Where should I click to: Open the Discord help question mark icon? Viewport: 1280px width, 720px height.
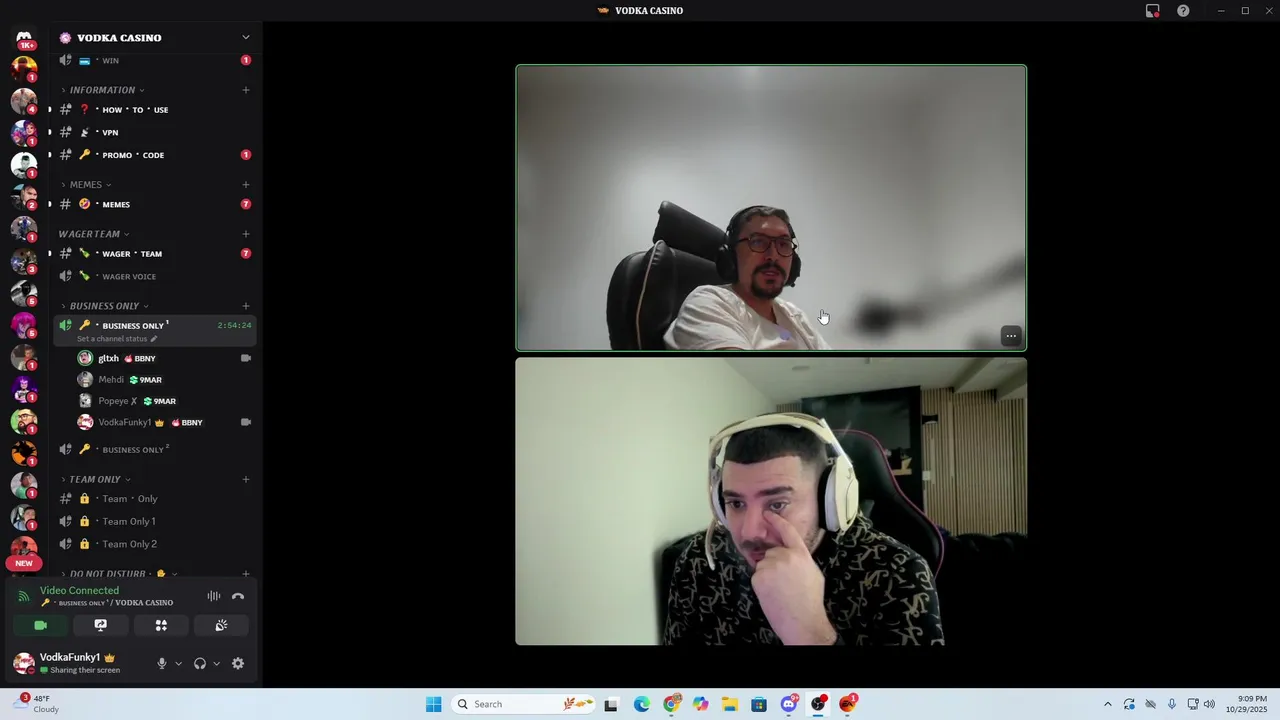(1183, 11)
